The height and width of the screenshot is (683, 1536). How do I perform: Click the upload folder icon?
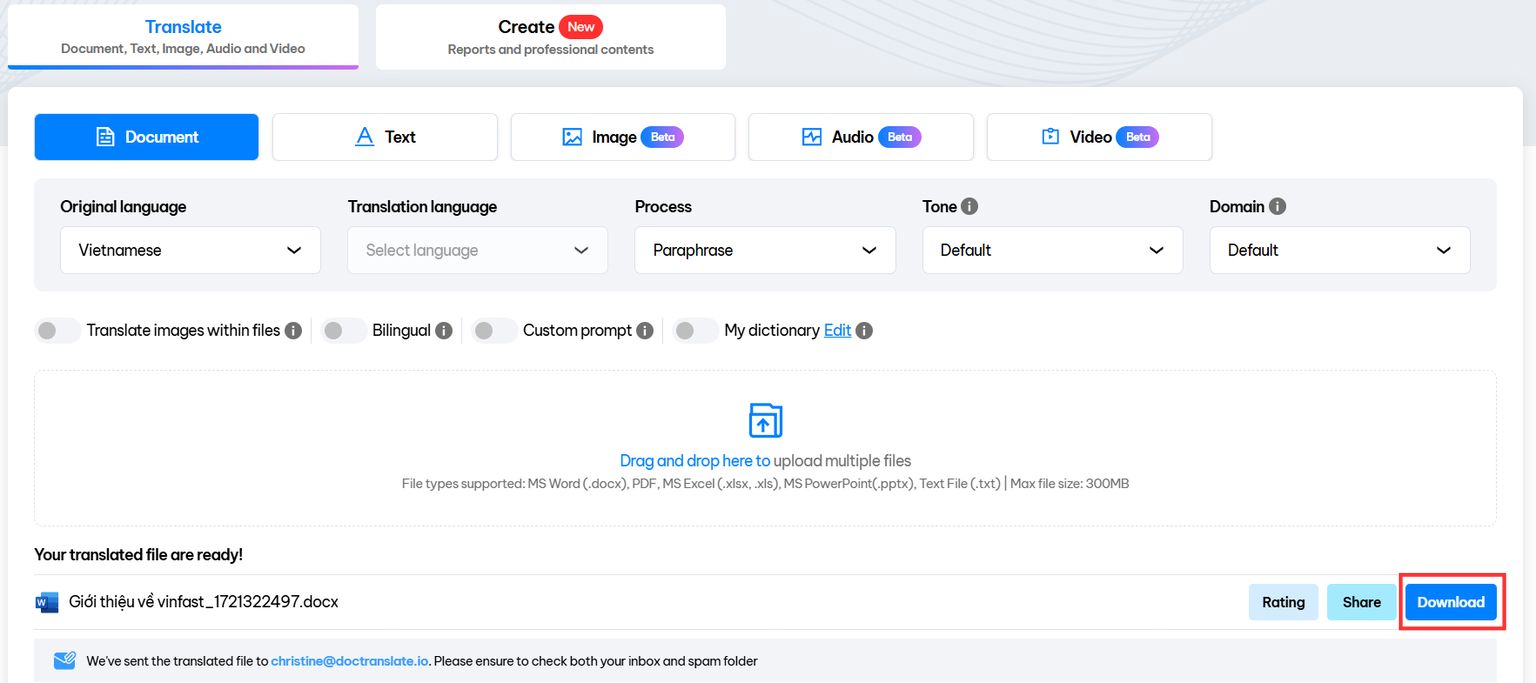click(x=765, y=421)
